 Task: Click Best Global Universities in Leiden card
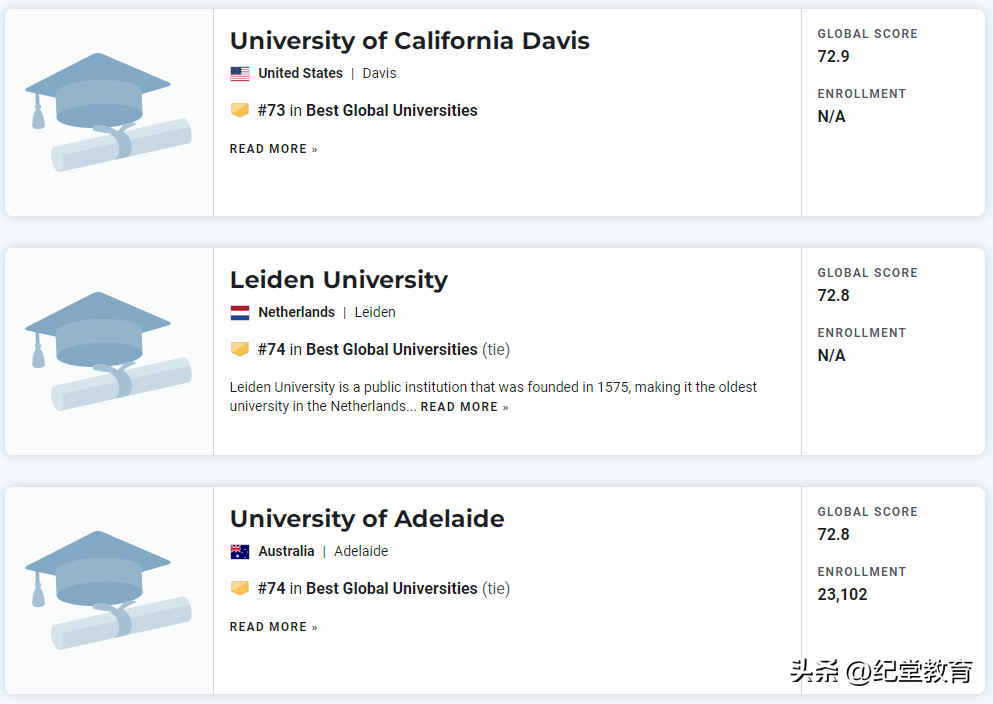click(391, 349)
